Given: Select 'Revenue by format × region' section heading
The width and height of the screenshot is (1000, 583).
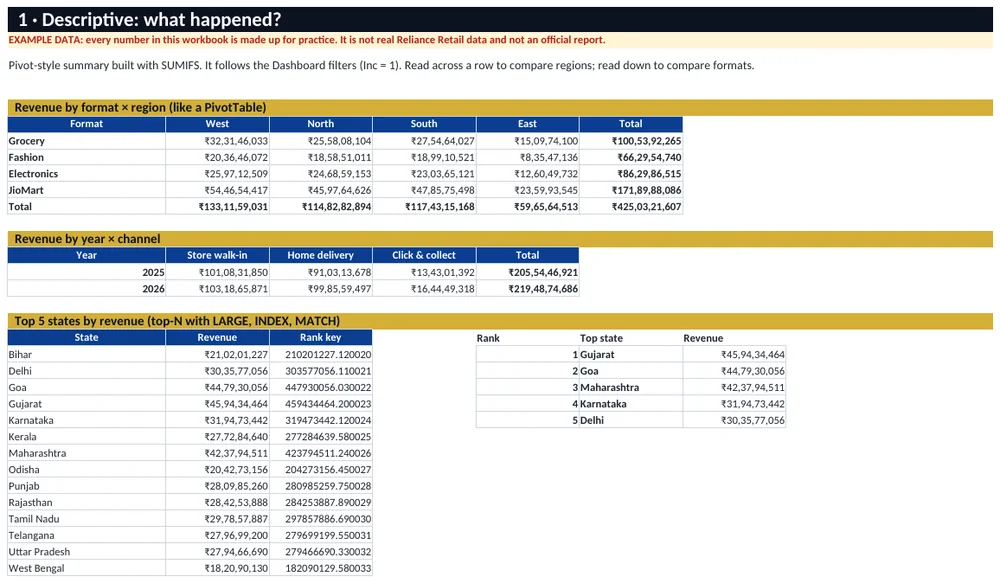Looking at the screenshot, I should tap(140, 107).
